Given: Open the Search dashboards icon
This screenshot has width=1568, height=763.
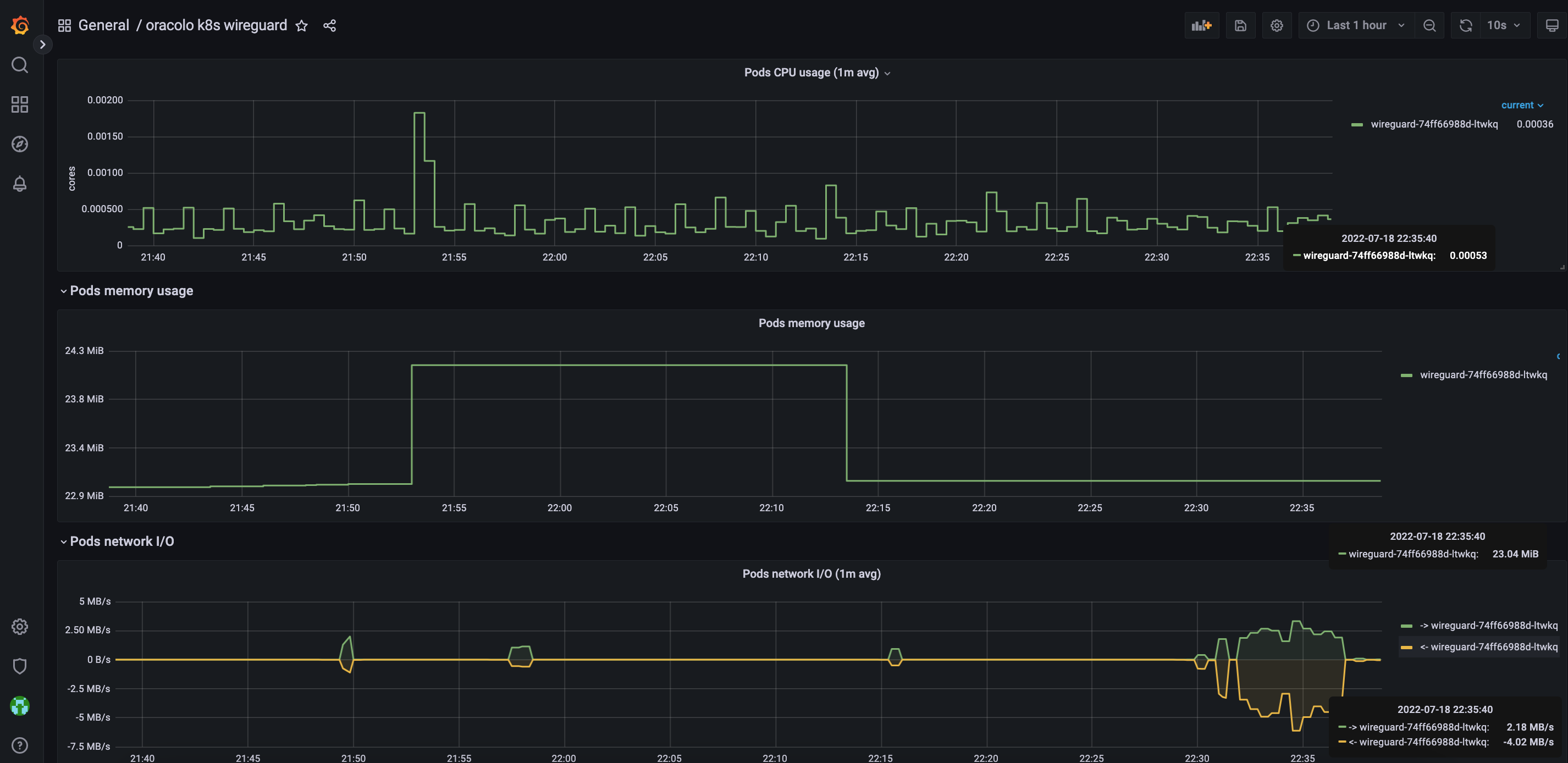Looking at the screenshot, I should [19, 64].
